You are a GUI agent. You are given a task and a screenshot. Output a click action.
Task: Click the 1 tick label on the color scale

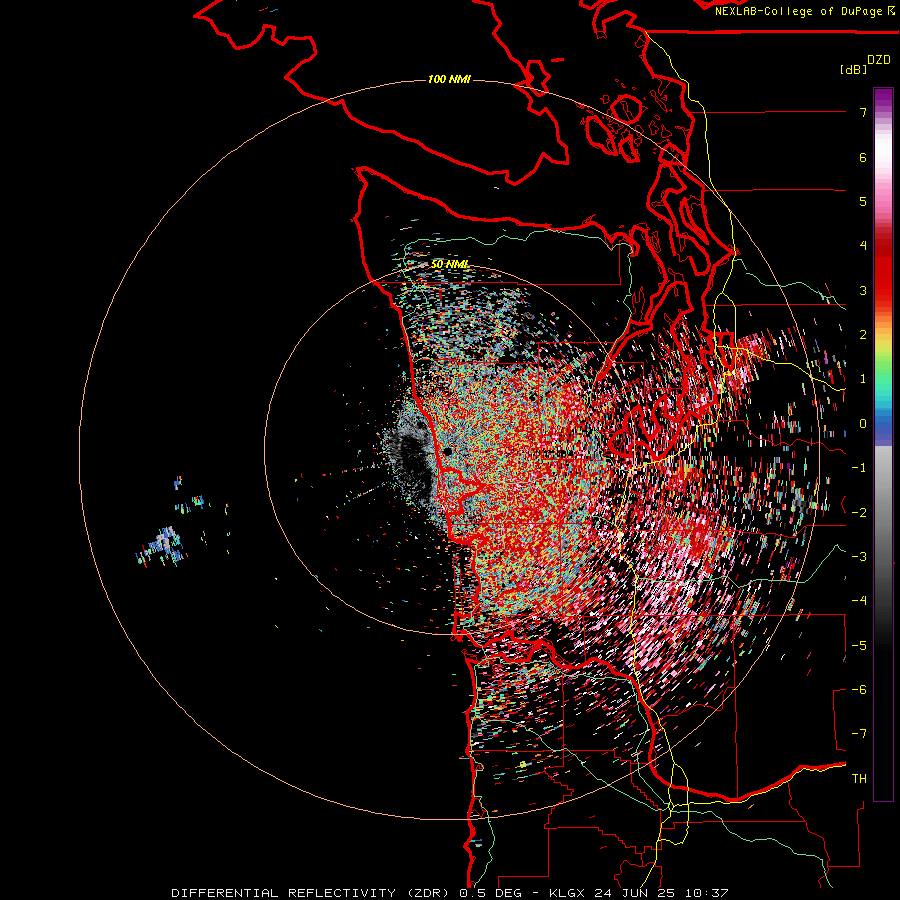(863, 379)
